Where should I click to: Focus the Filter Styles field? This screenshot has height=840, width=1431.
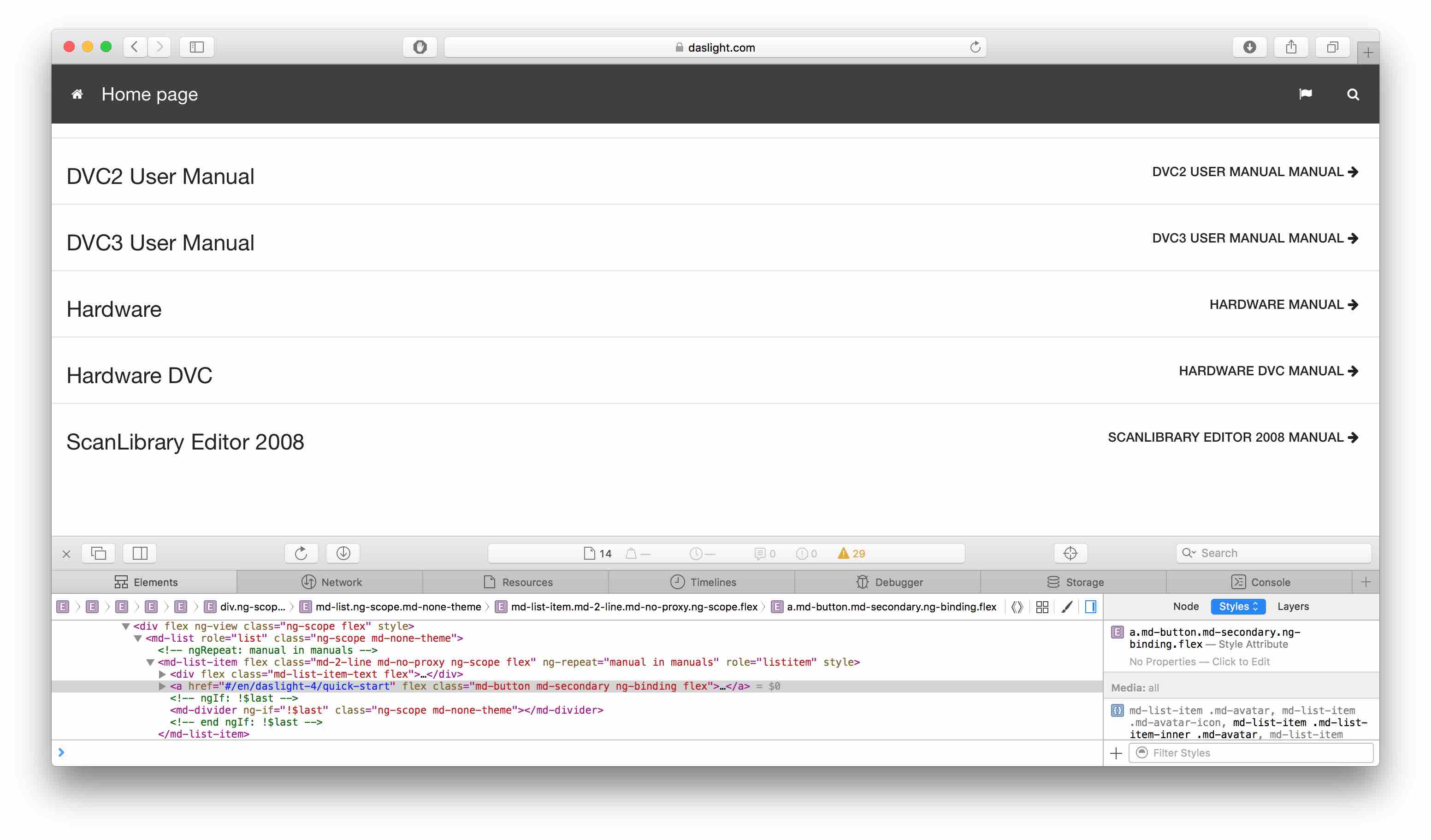pyautogui.click(x=1250, y=753)
